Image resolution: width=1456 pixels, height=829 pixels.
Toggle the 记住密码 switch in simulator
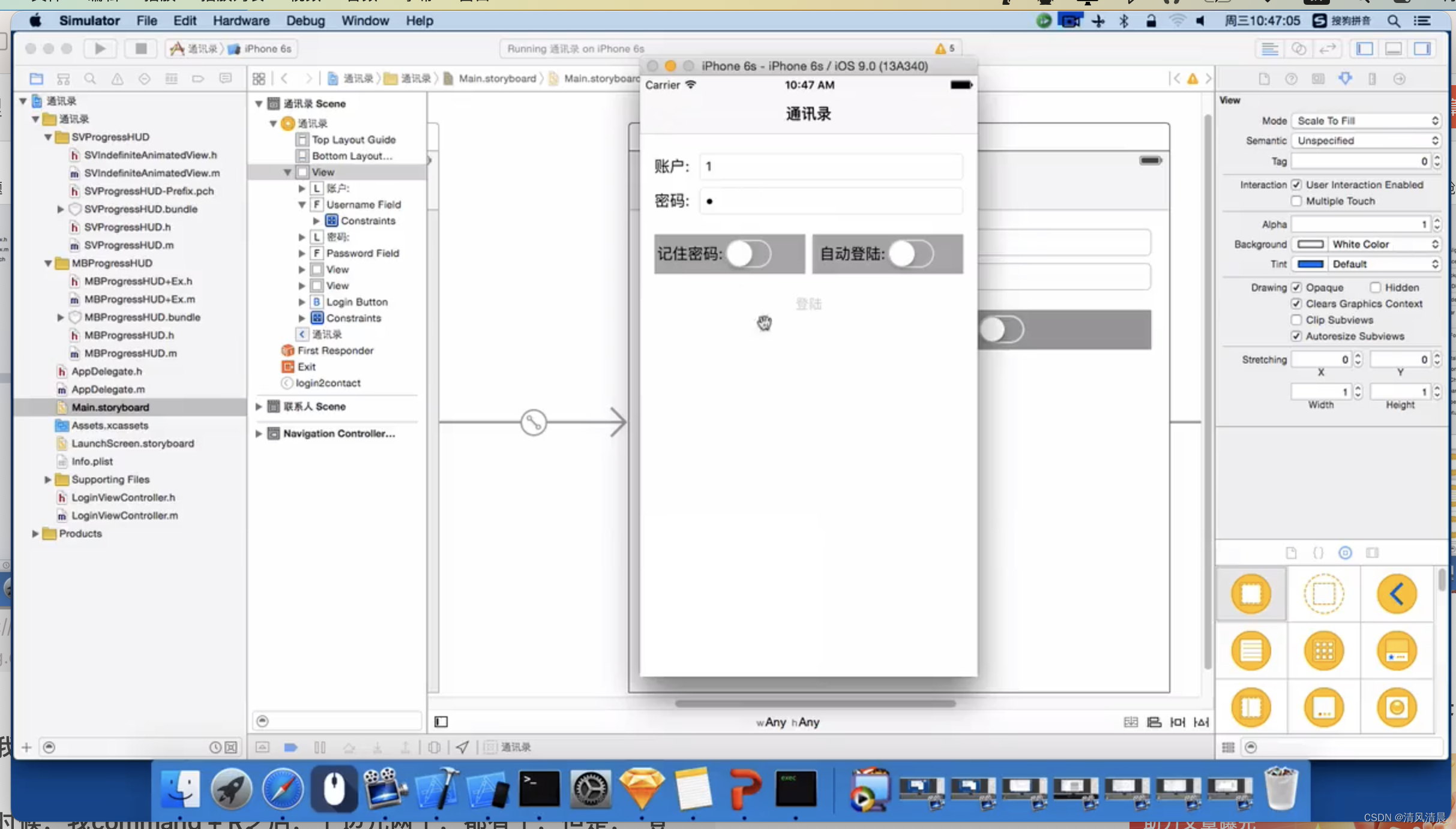point(749,254)
